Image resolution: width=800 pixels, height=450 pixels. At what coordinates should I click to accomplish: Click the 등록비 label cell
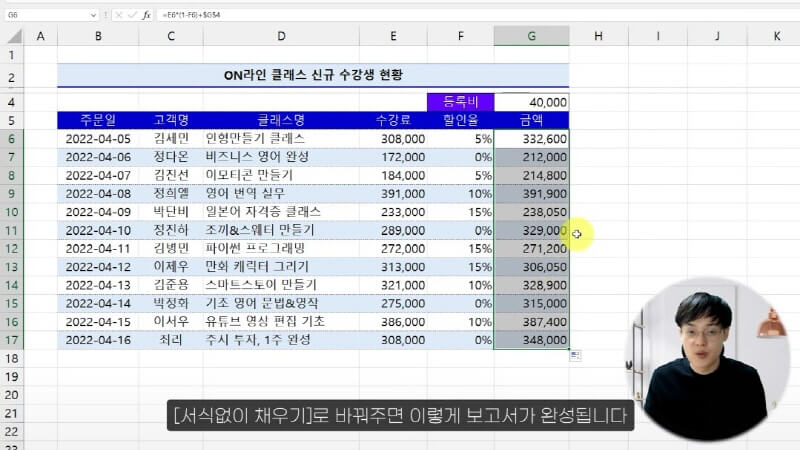(461, 102)
